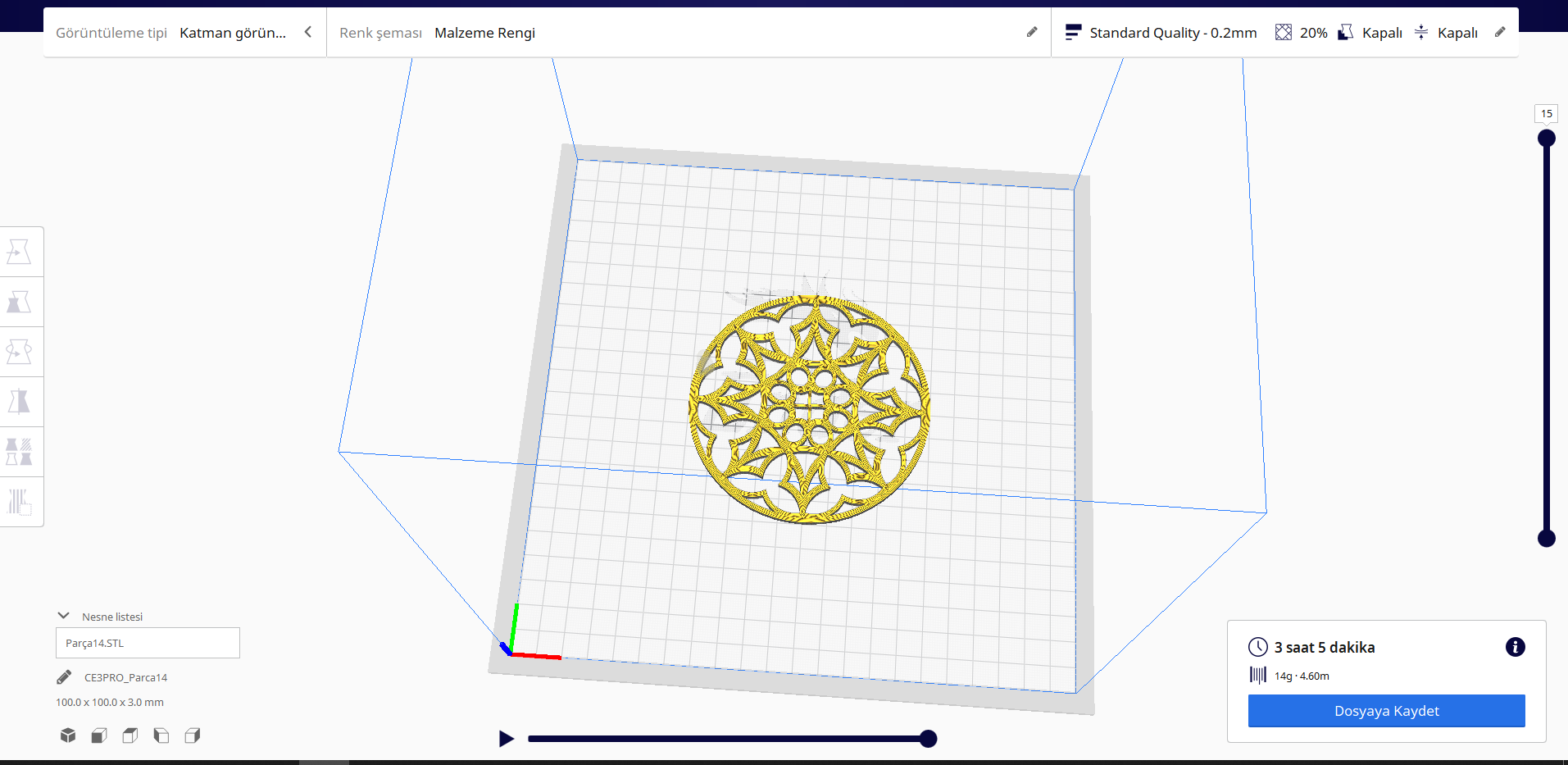The image size is (1568, 765).
Task: Activate the Support Blocker tool
Action: point(21,502)
